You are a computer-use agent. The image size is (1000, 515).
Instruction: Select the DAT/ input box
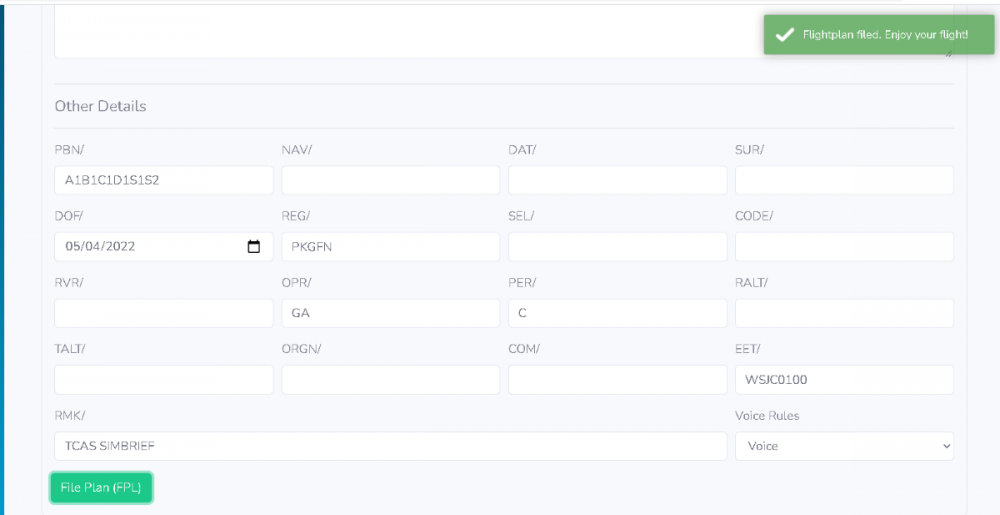click(617, 180)
